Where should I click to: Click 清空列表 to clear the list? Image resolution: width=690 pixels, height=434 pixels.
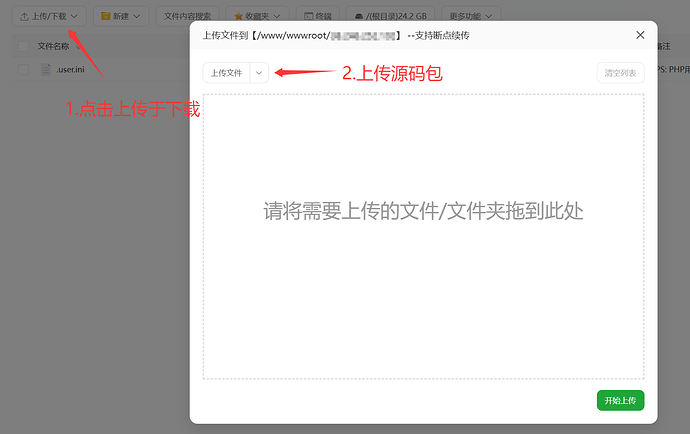(x=620, y=73)
